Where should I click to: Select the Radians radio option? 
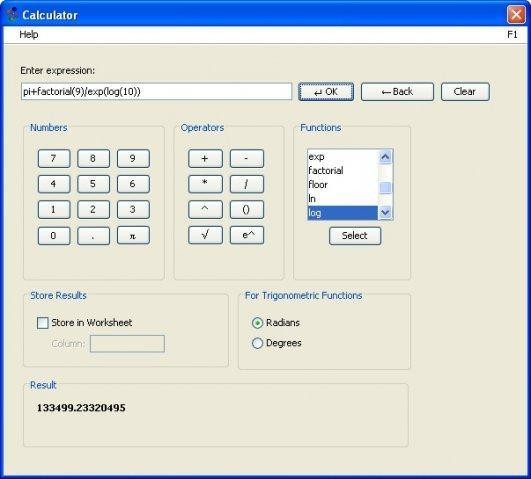(257, 323)
